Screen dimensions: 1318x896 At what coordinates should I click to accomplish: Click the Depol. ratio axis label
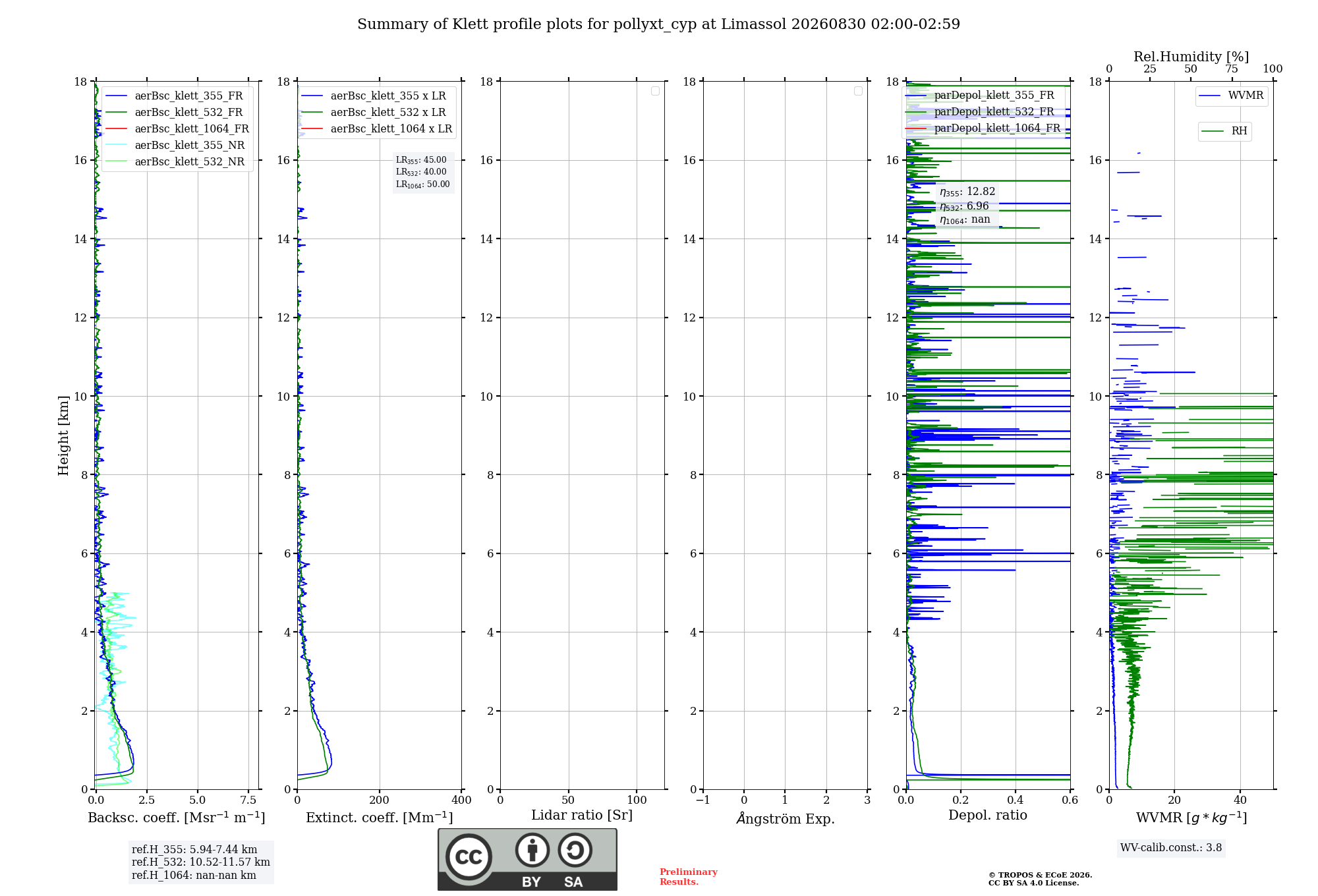[x=988, y=815]
